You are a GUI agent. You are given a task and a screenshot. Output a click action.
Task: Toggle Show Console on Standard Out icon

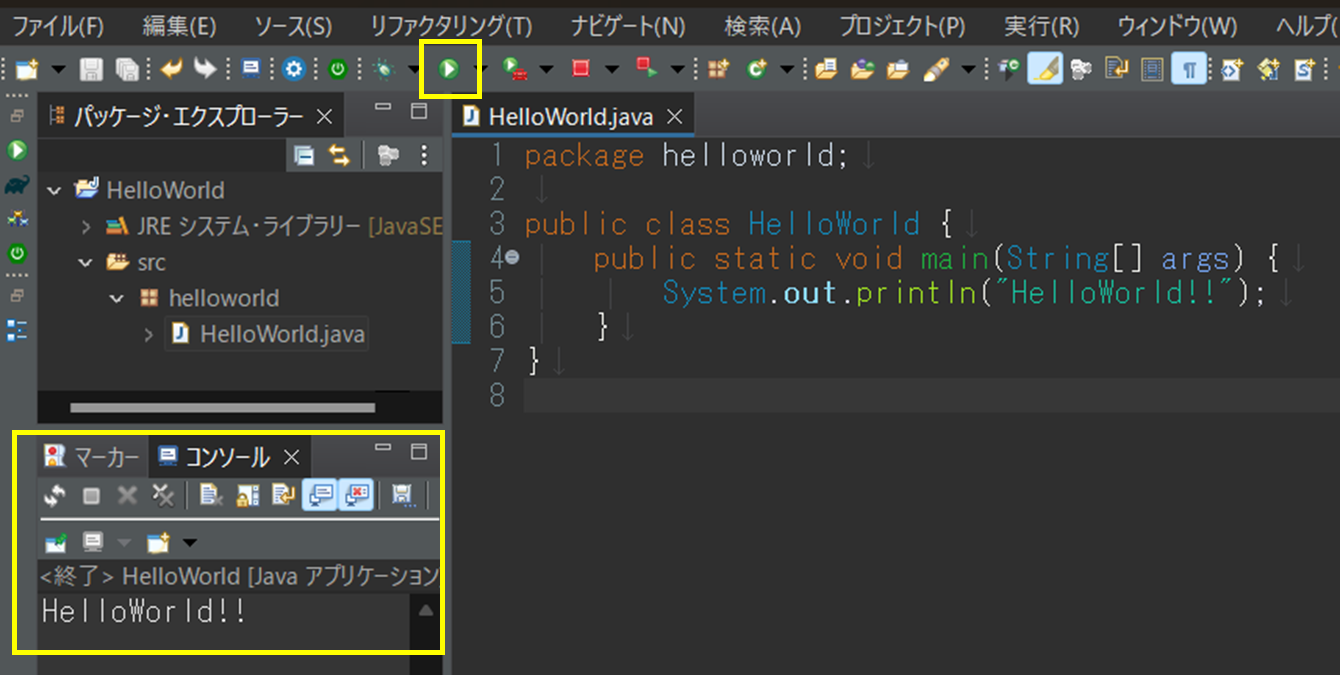(320, 493)
